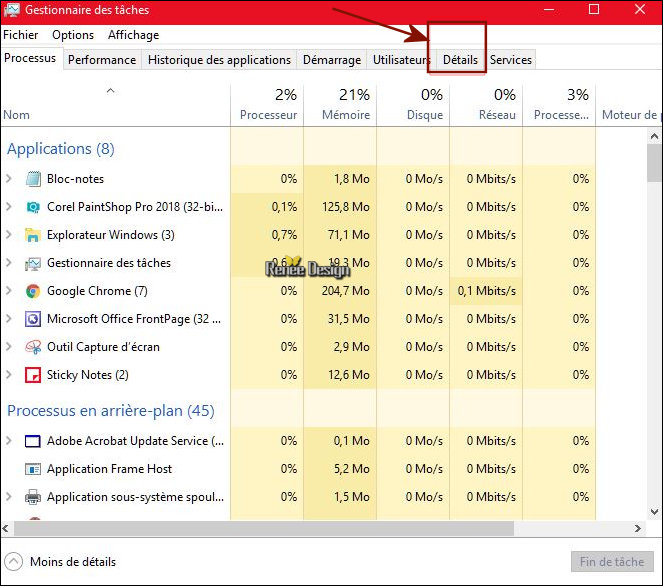The image size is (663, 586).
Task: Click the horizontal scrollbar left arrow
Action: pyautogui.click(x=5, y=528)
